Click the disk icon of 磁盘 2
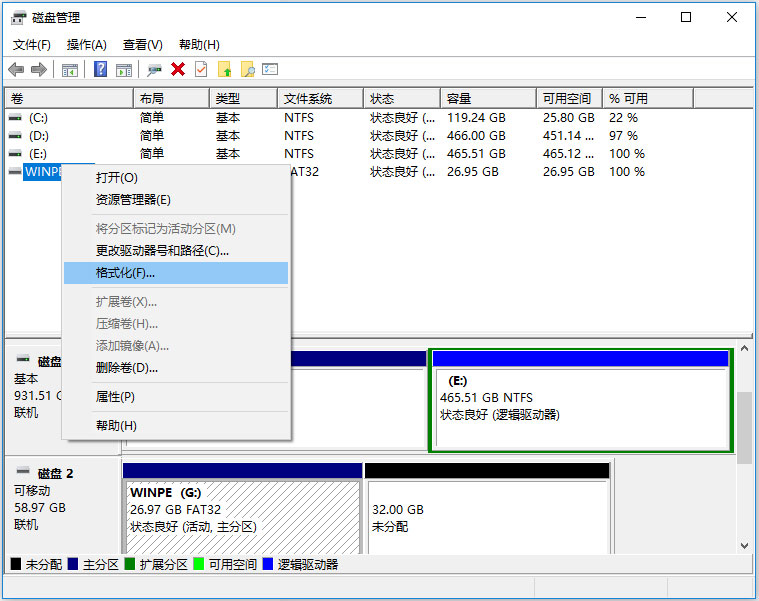Image resolution: width=759 pixels, height=601 pixels. 23,471
